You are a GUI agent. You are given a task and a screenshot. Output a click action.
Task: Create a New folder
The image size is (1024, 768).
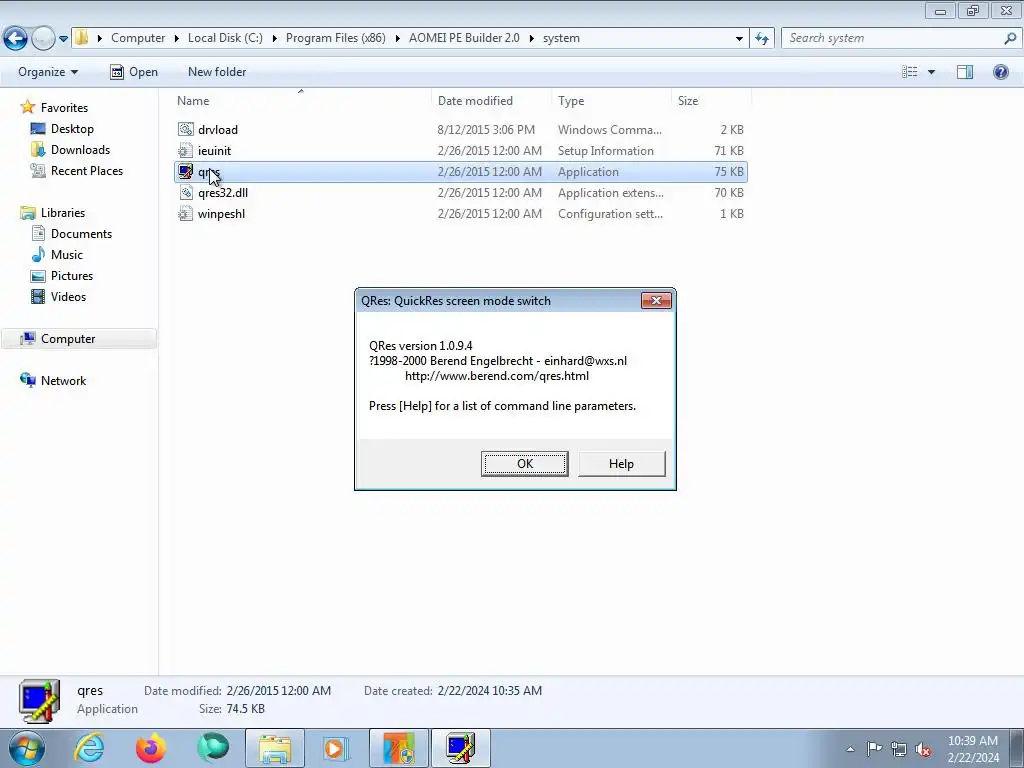(x=217, y=72)
